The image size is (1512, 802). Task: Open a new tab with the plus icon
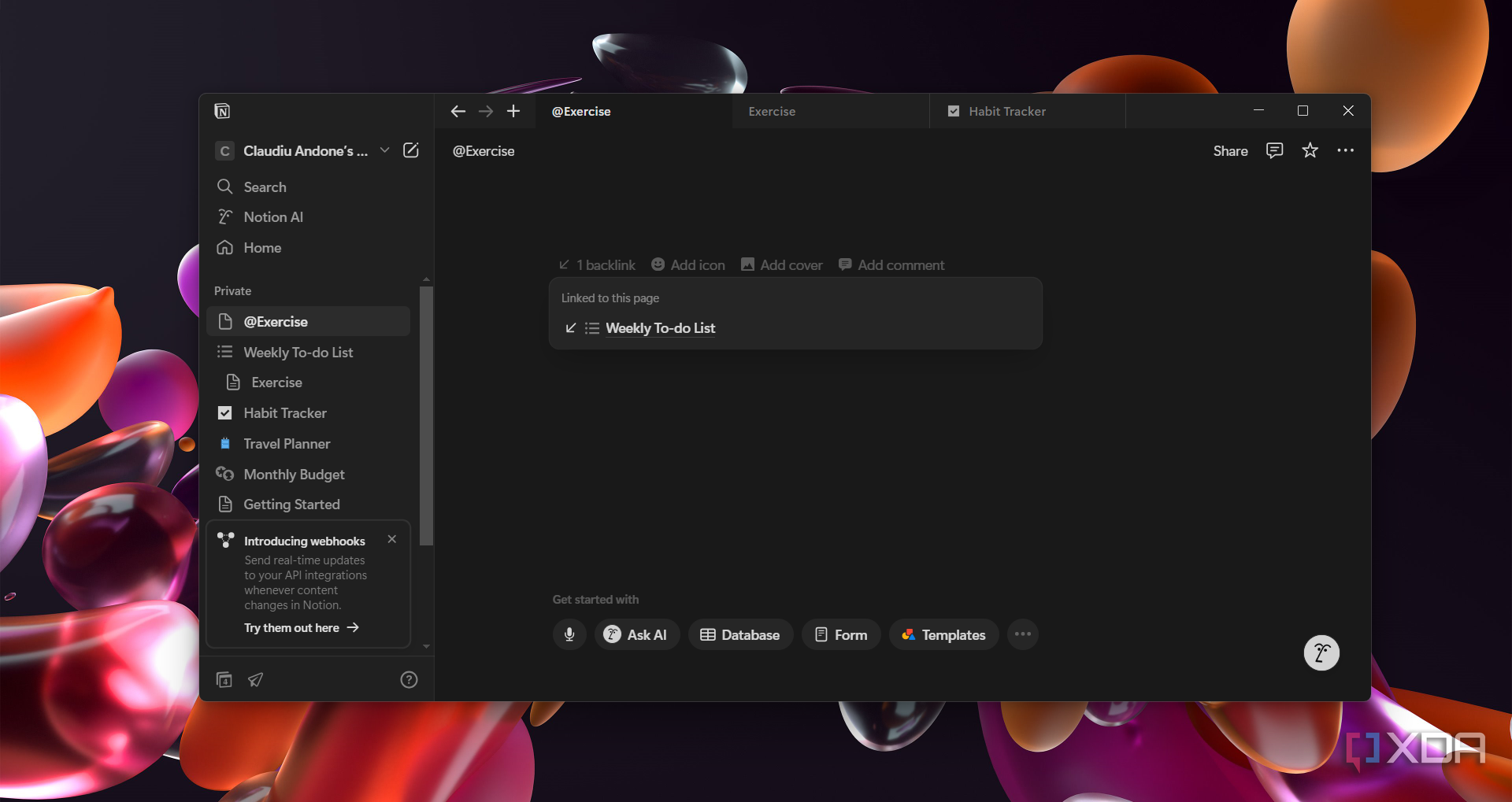coord(513,112)
